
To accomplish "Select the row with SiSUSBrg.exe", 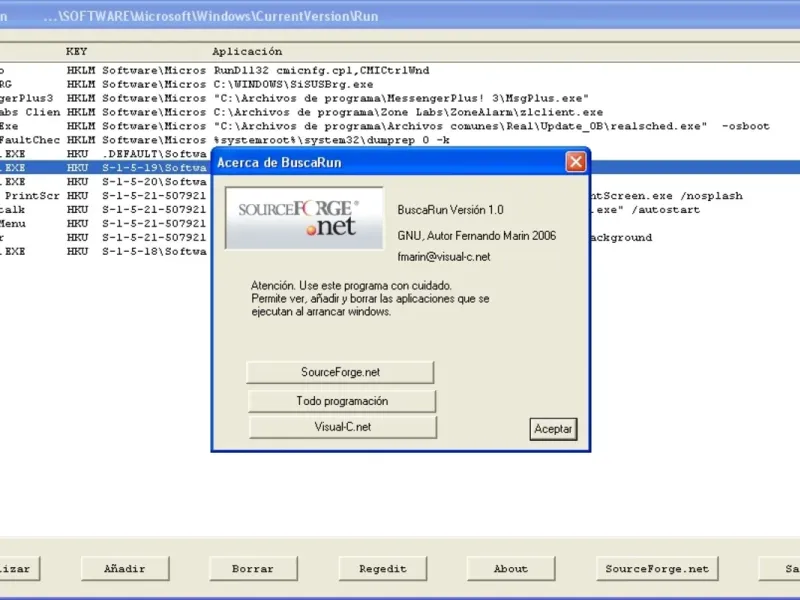I will [400, 84].
